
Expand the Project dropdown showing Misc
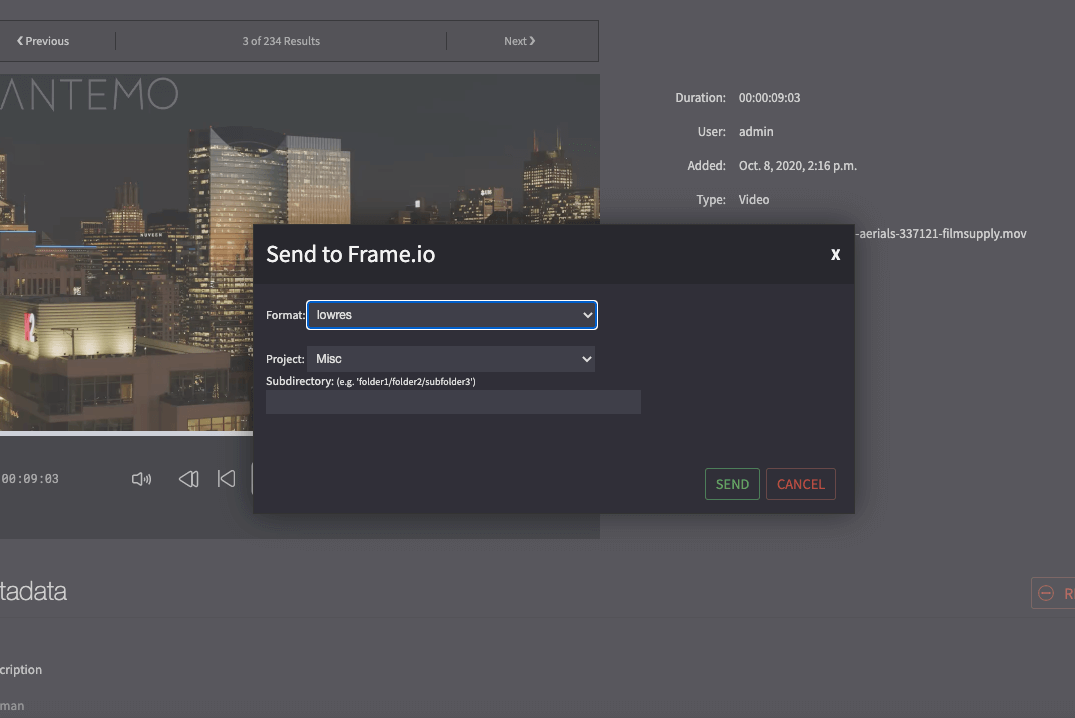[452, 359]
